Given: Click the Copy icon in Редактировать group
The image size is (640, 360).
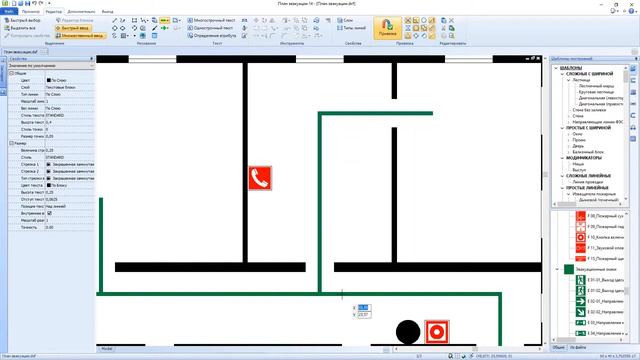Looking at the screenshot, I should 444,20.
